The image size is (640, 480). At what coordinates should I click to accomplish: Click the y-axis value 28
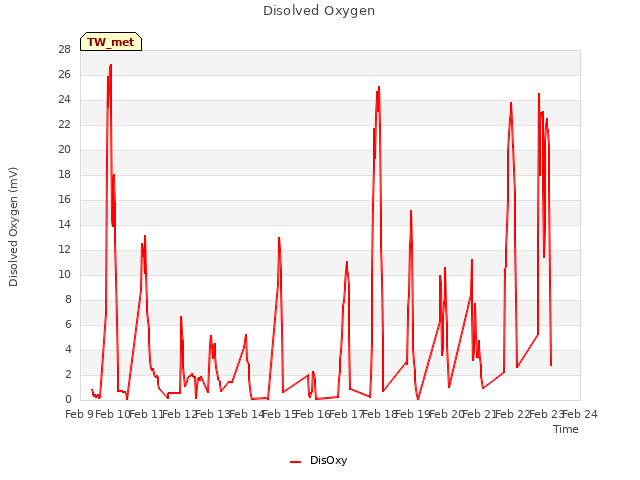pyautogui.click(x=64, y=49)
